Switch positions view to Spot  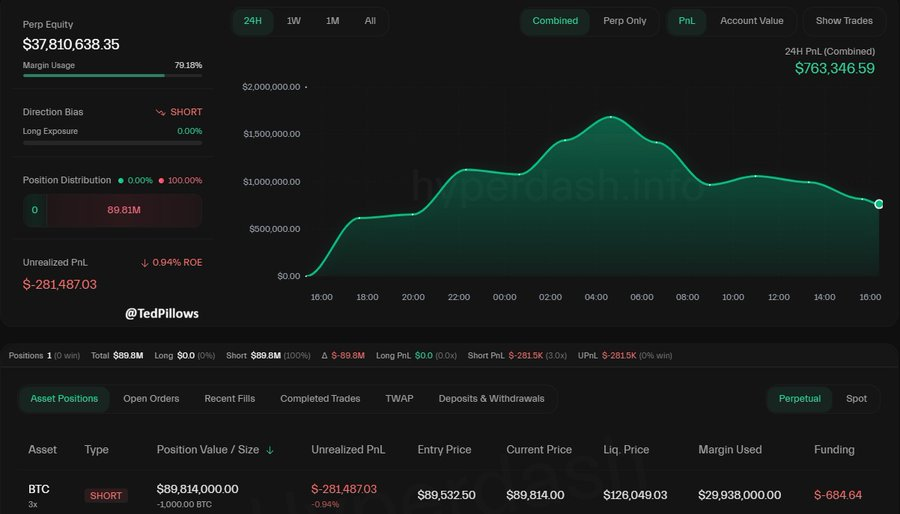[x=856, y=399]
